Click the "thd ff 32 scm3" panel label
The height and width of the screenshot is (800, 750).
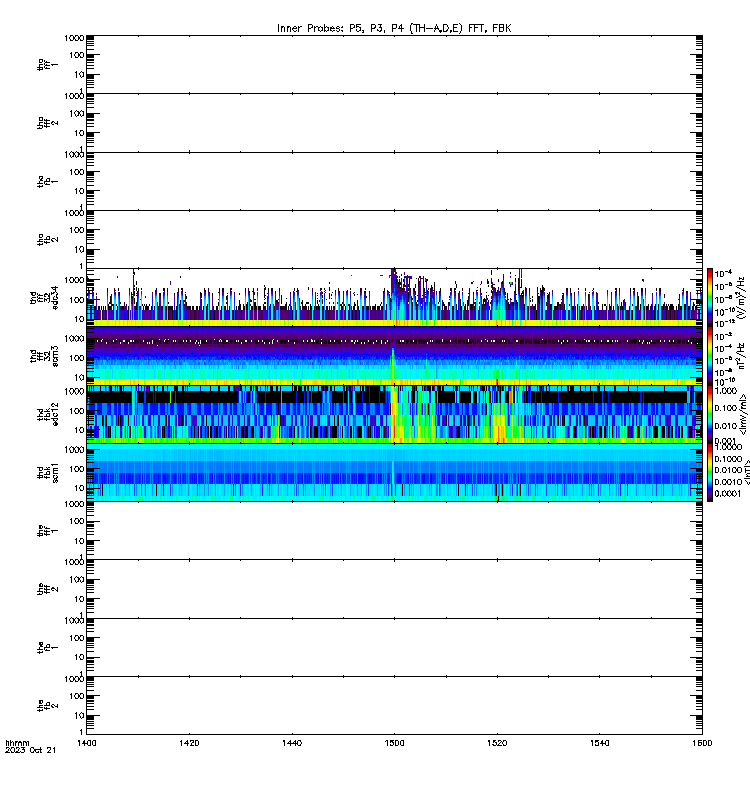click(x=44, y=356)
